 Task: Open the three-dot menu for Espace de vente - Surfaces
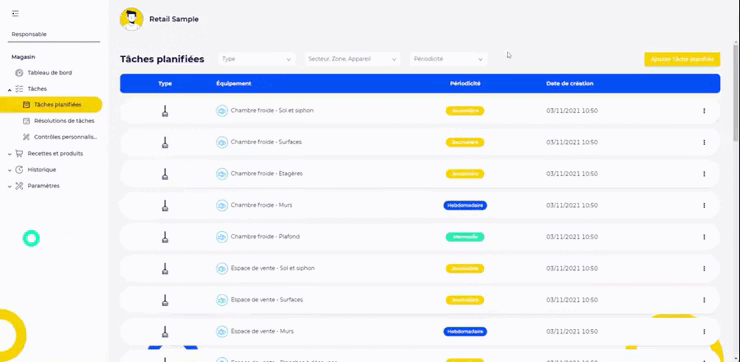(704, 300)
